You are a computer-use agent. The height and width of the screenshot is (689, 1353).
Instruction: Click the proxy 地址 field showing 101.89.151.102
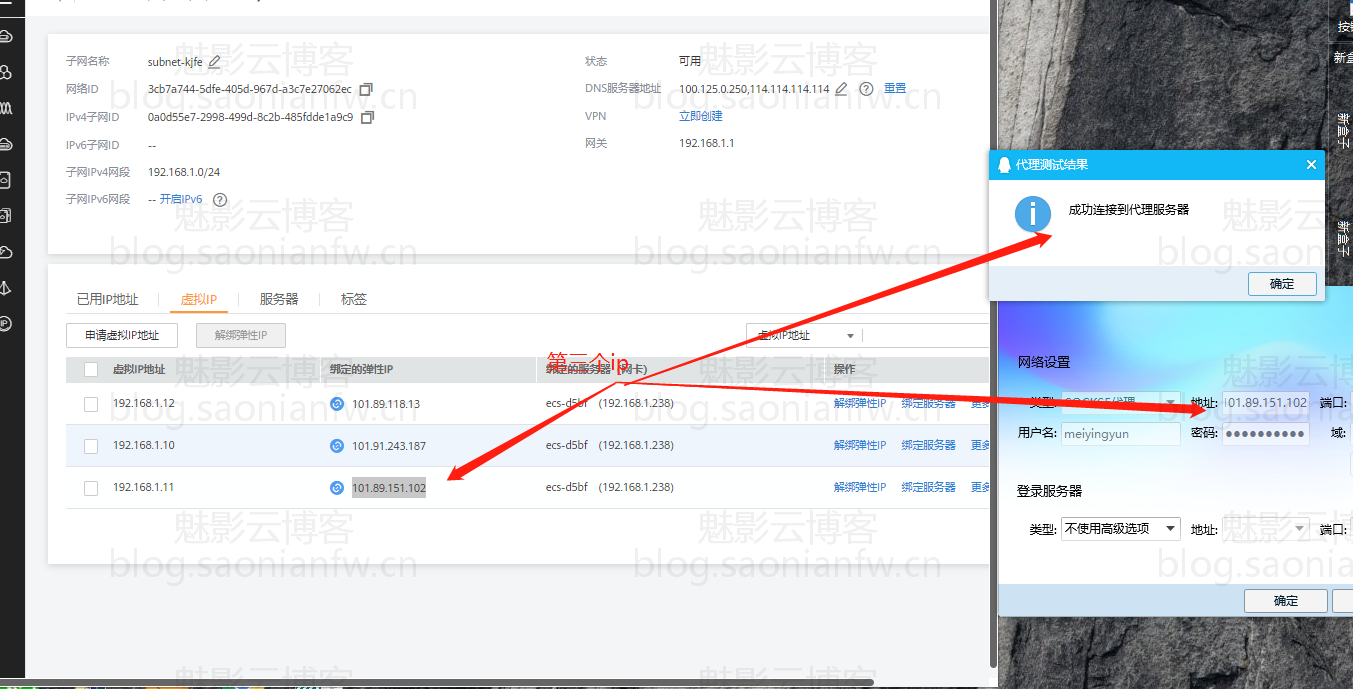tap(1265, 403)
